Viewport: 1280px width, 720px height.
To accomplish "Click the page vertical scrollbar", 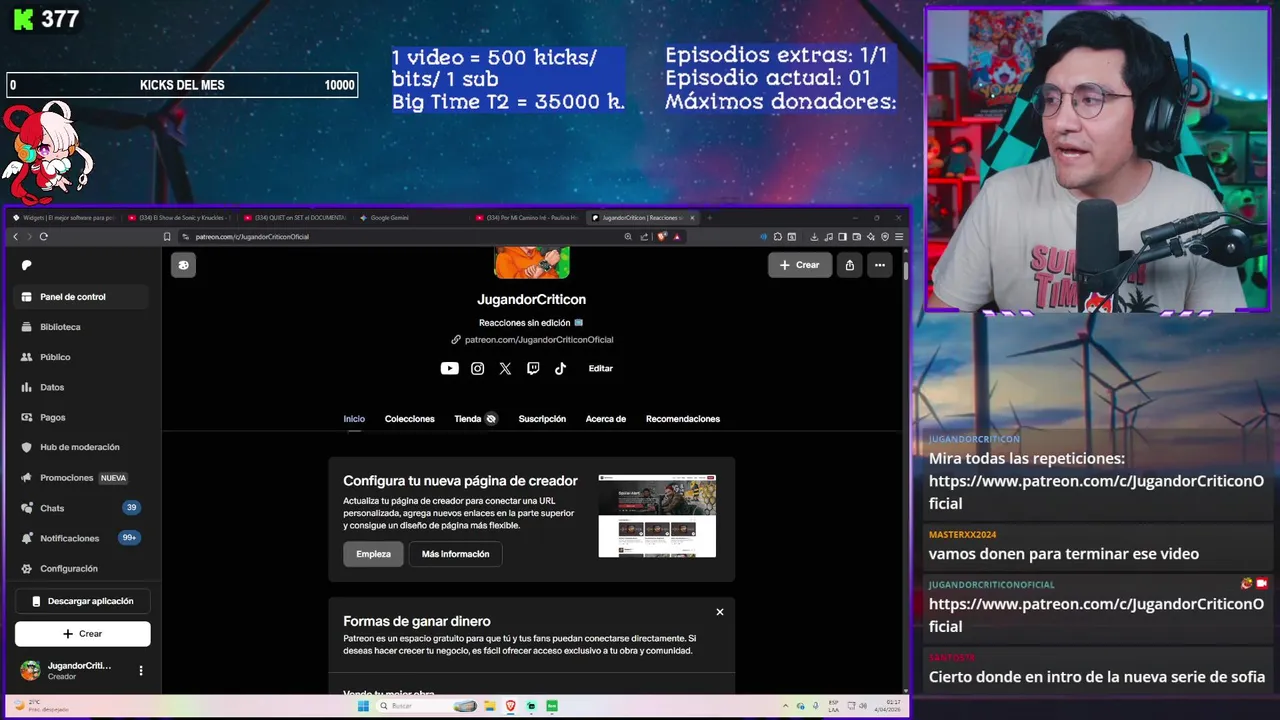I will coord(905,270).
